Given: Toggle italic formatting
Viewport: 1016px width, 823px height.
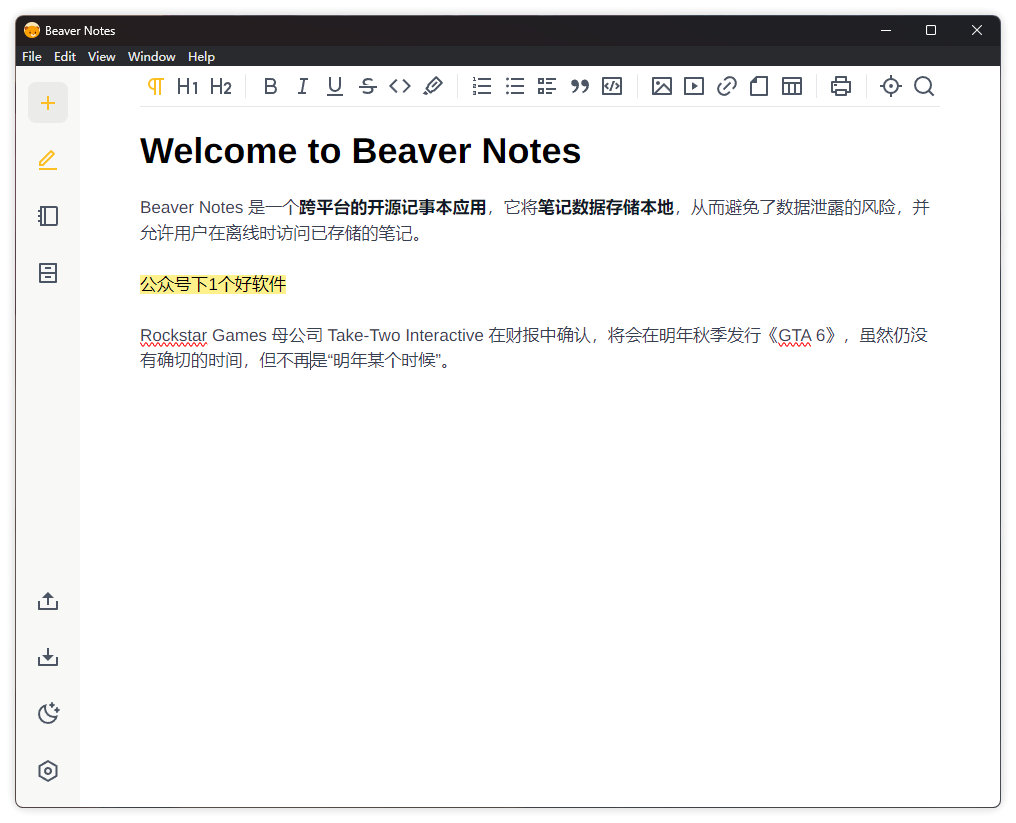Looking at the screenshot, I should coord(302,86).
